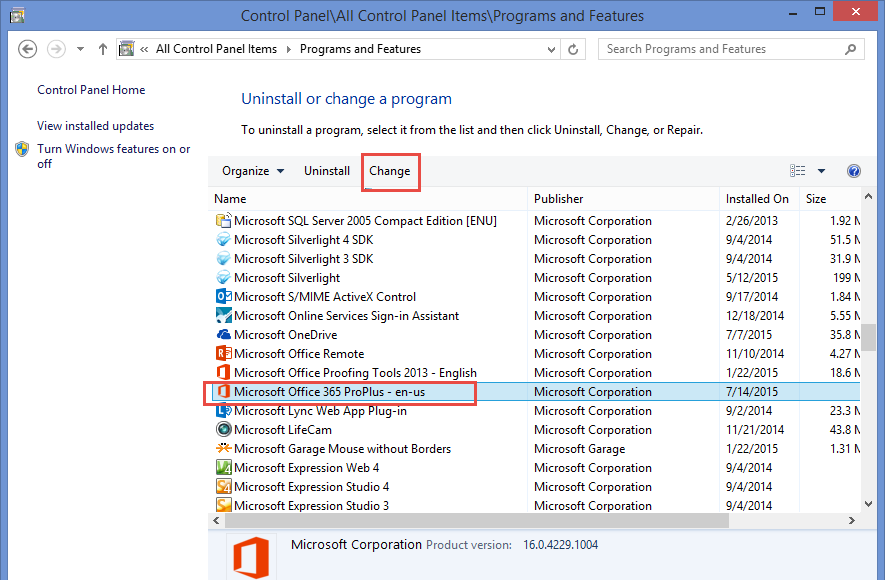The width and height of the screenshot is (885, 580).
Task: Open View installed updates link
Action: tap(95, 126)
